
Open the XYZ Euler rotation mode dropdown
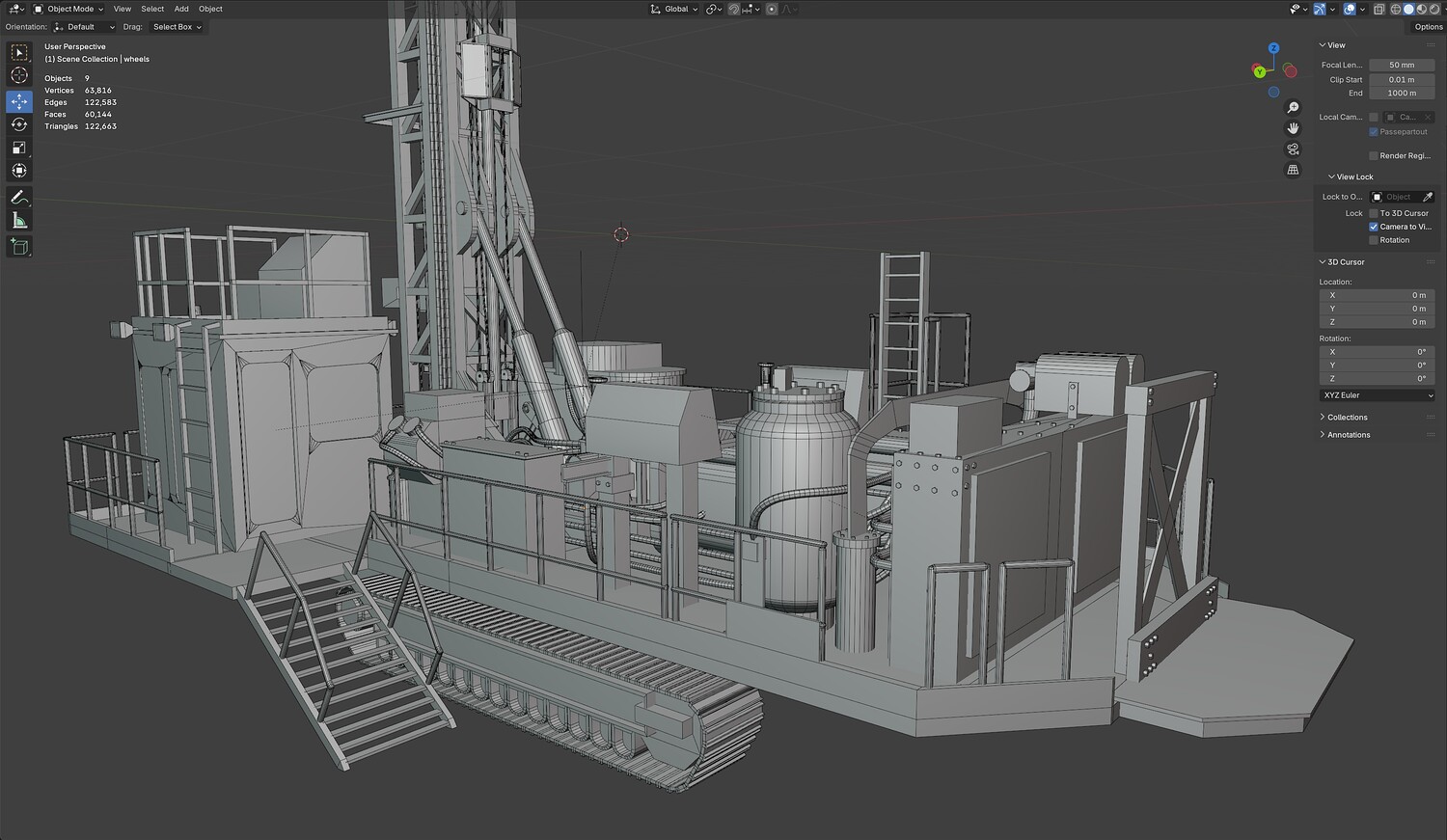1377,395
